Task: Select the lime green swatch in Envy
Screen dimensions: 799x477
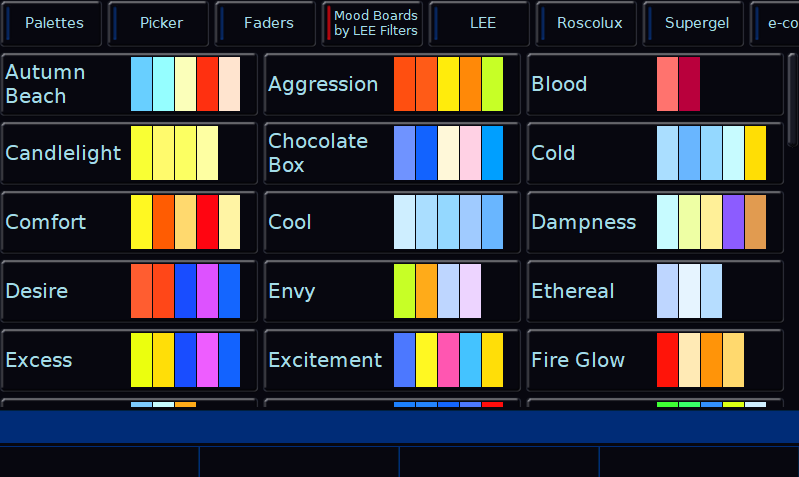Action: [405, 291]
